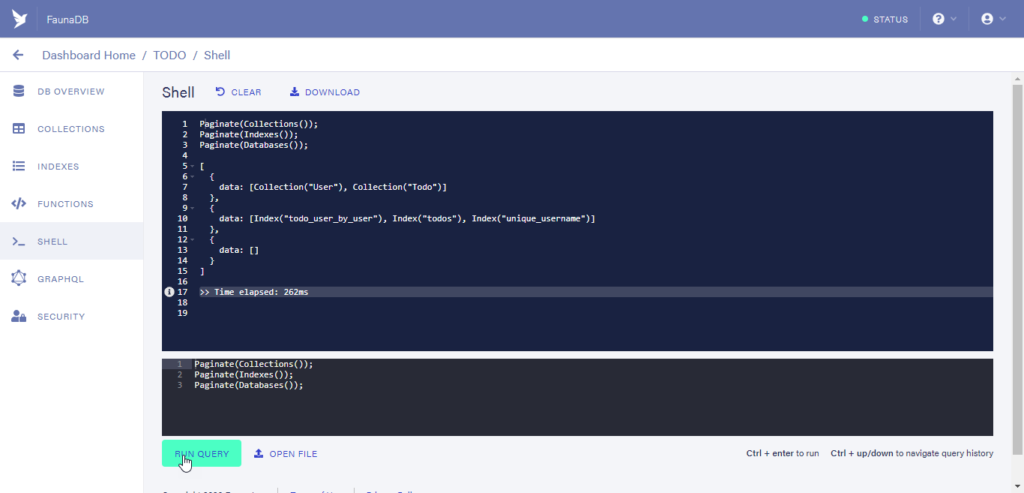The height and width of the screenshot is (493, 1024).
Task: Click query editor line Paginate(Databases());
Action: tap(249, 385)
